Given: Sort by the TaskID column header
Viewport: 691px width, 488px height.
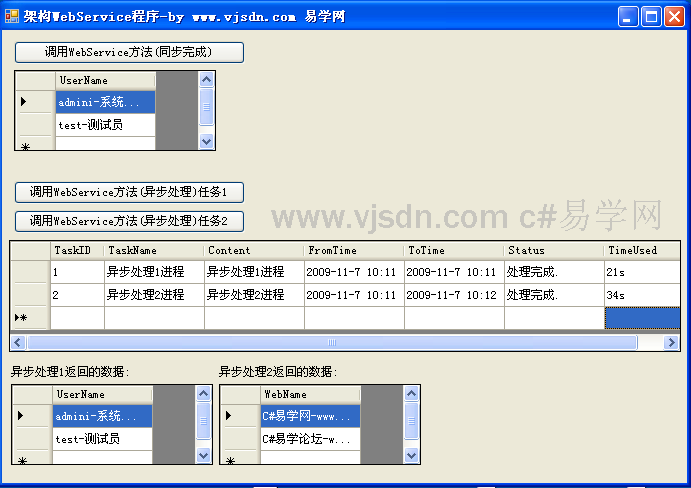Looking at the screenshot, I should [77, 250].
